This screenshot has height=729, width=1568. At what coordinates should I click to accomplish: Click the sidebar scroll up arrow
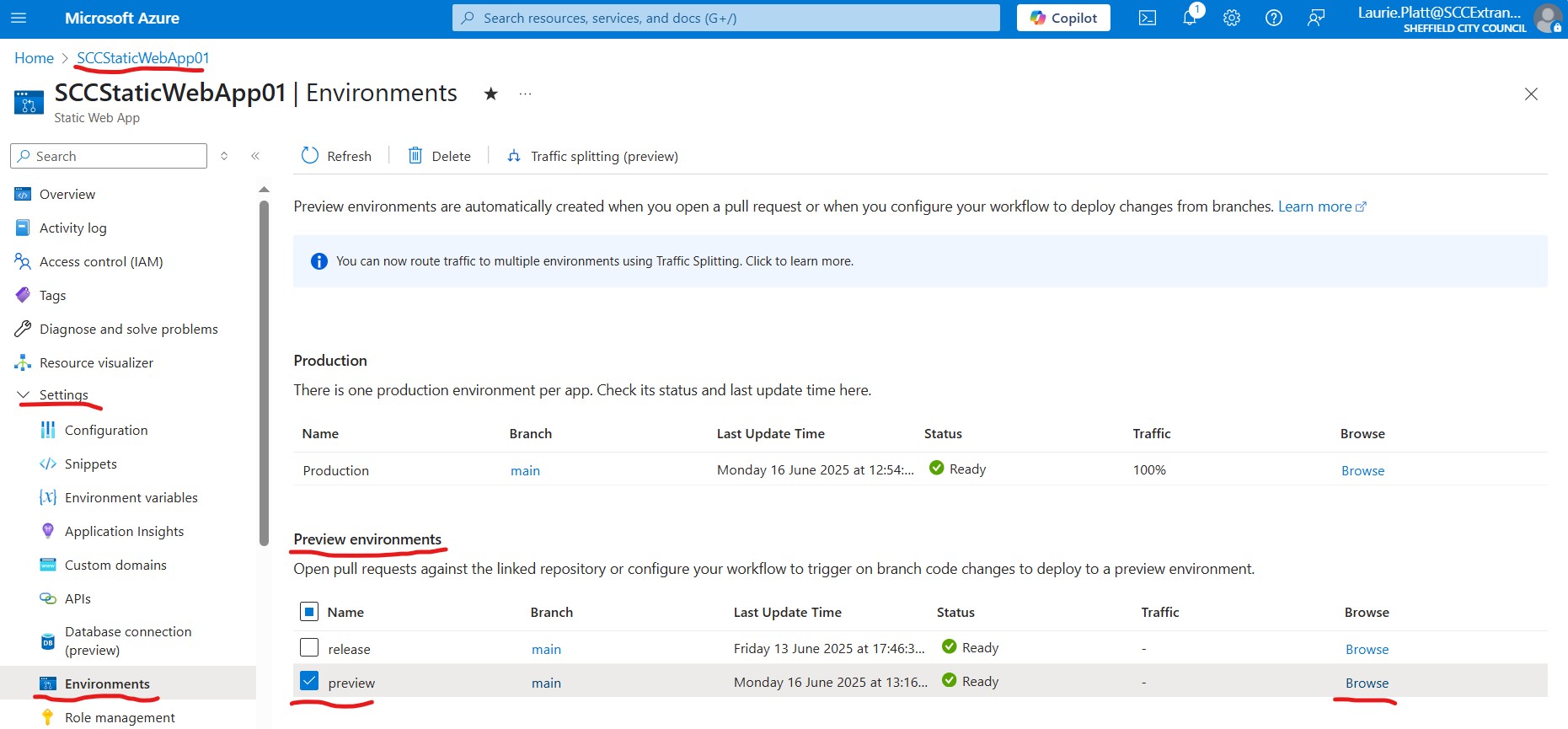click(264, 190)
